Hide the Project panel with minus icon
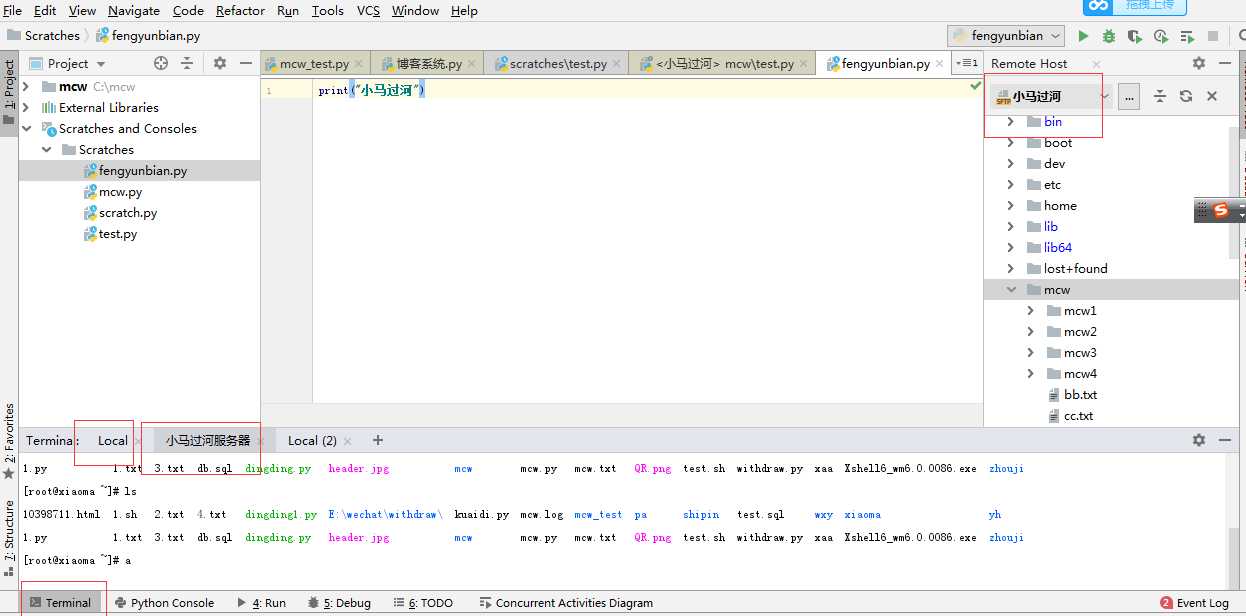 245,63
